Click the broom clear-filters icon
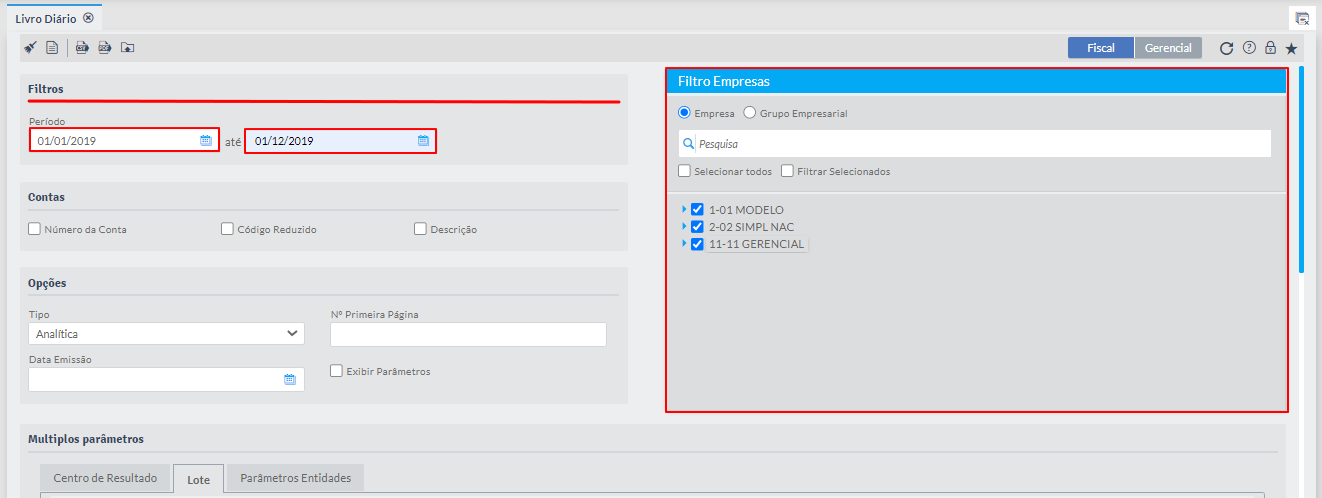The width and height of the screenshot is (1322, 498). tap(30, 47)
